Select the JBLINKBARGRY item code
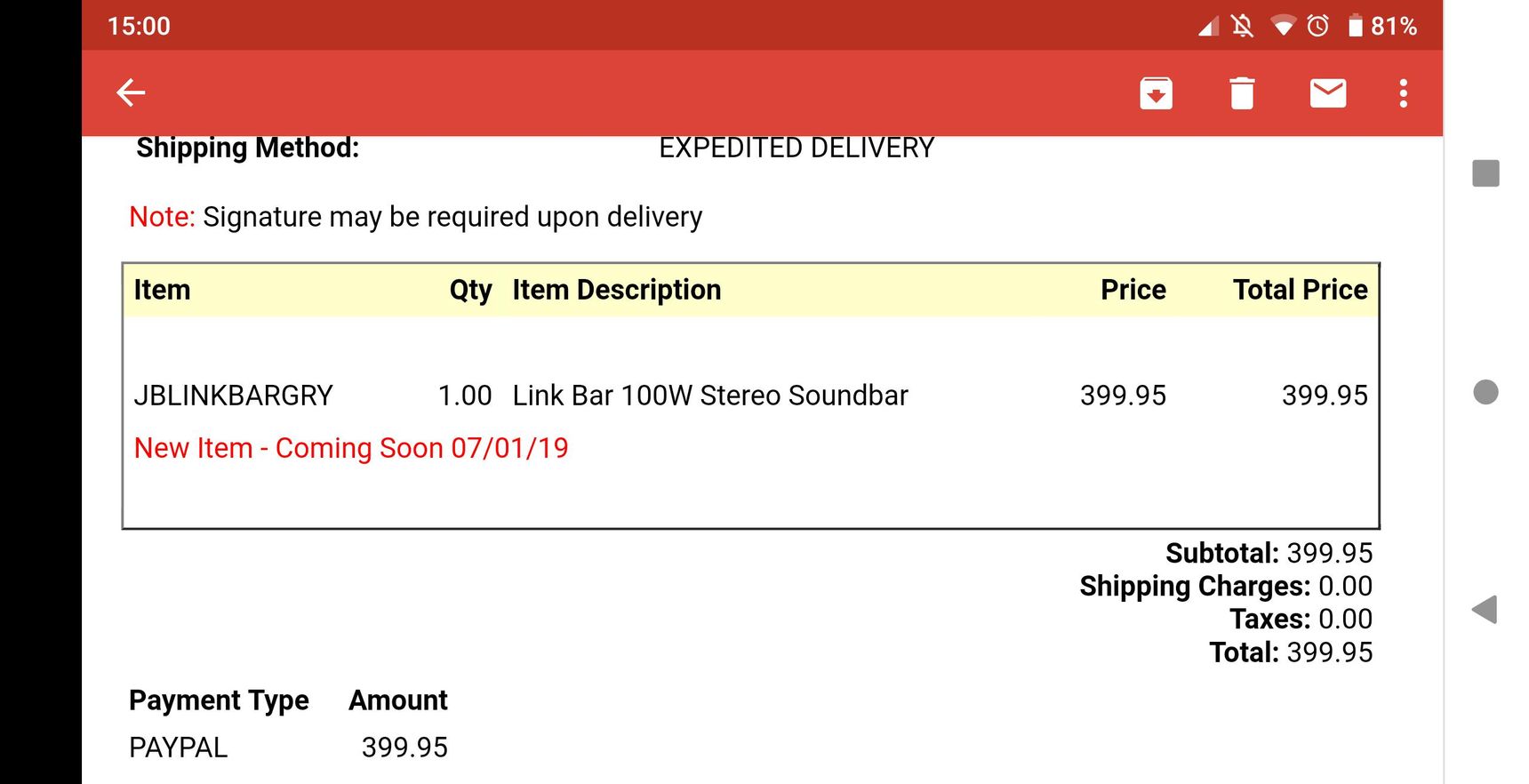1529x784 pixels. pyautogui.click(x=234, y=396)
